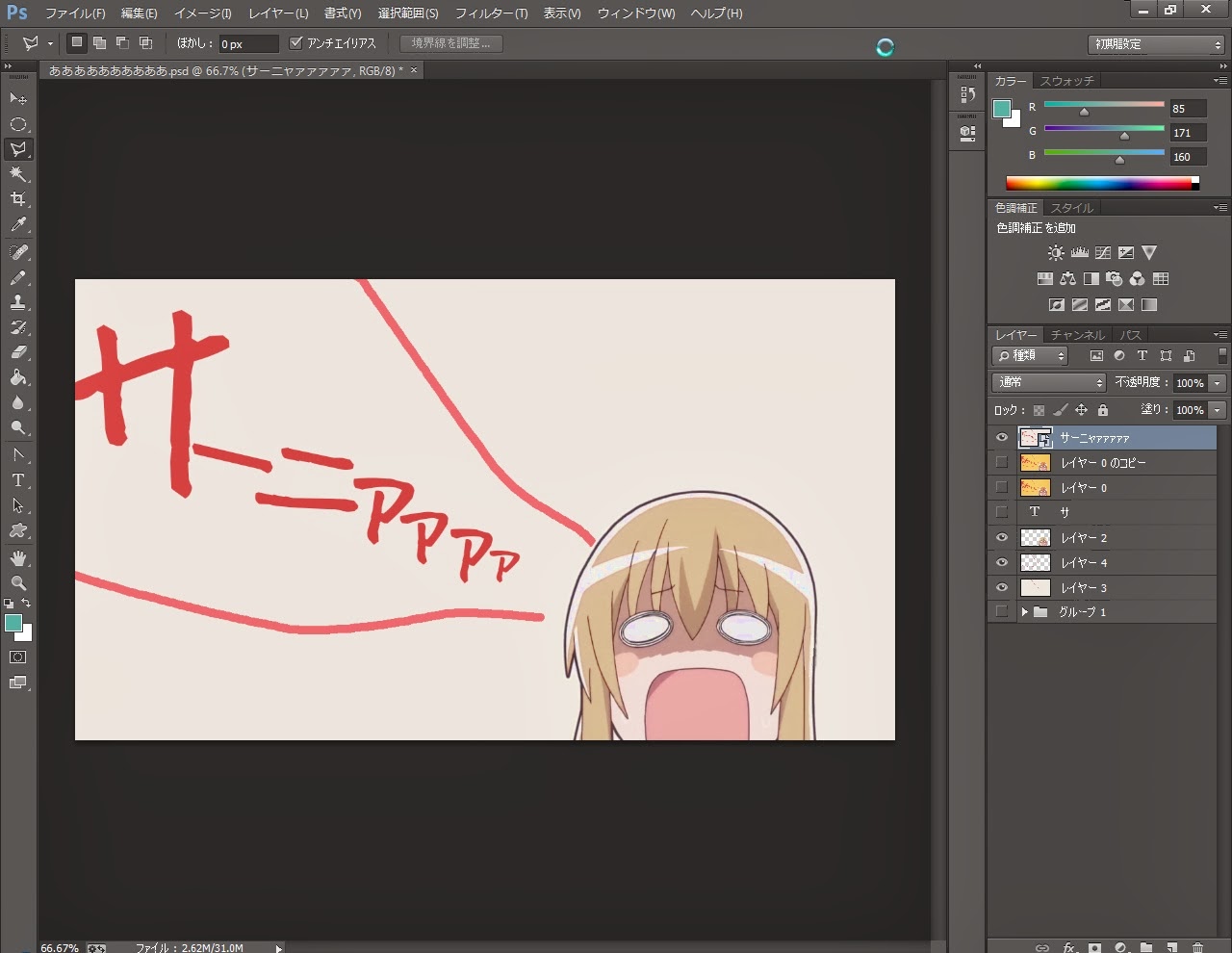Image resolution: width=1232 pixels, height=953 pixels.
Task: Select the Healing Brush tool
Action: tap(18, 252)
